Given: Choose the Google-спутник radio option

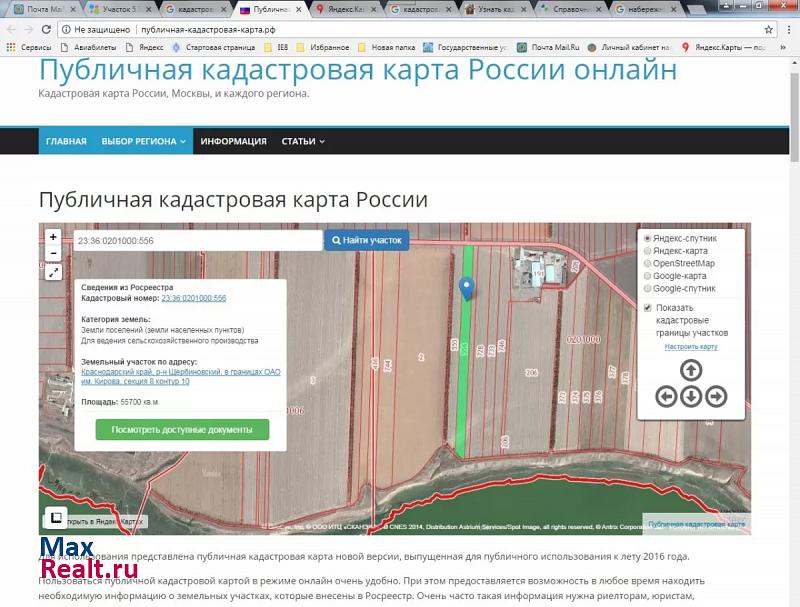Looking at the screenshot, I should pos(648,289).
